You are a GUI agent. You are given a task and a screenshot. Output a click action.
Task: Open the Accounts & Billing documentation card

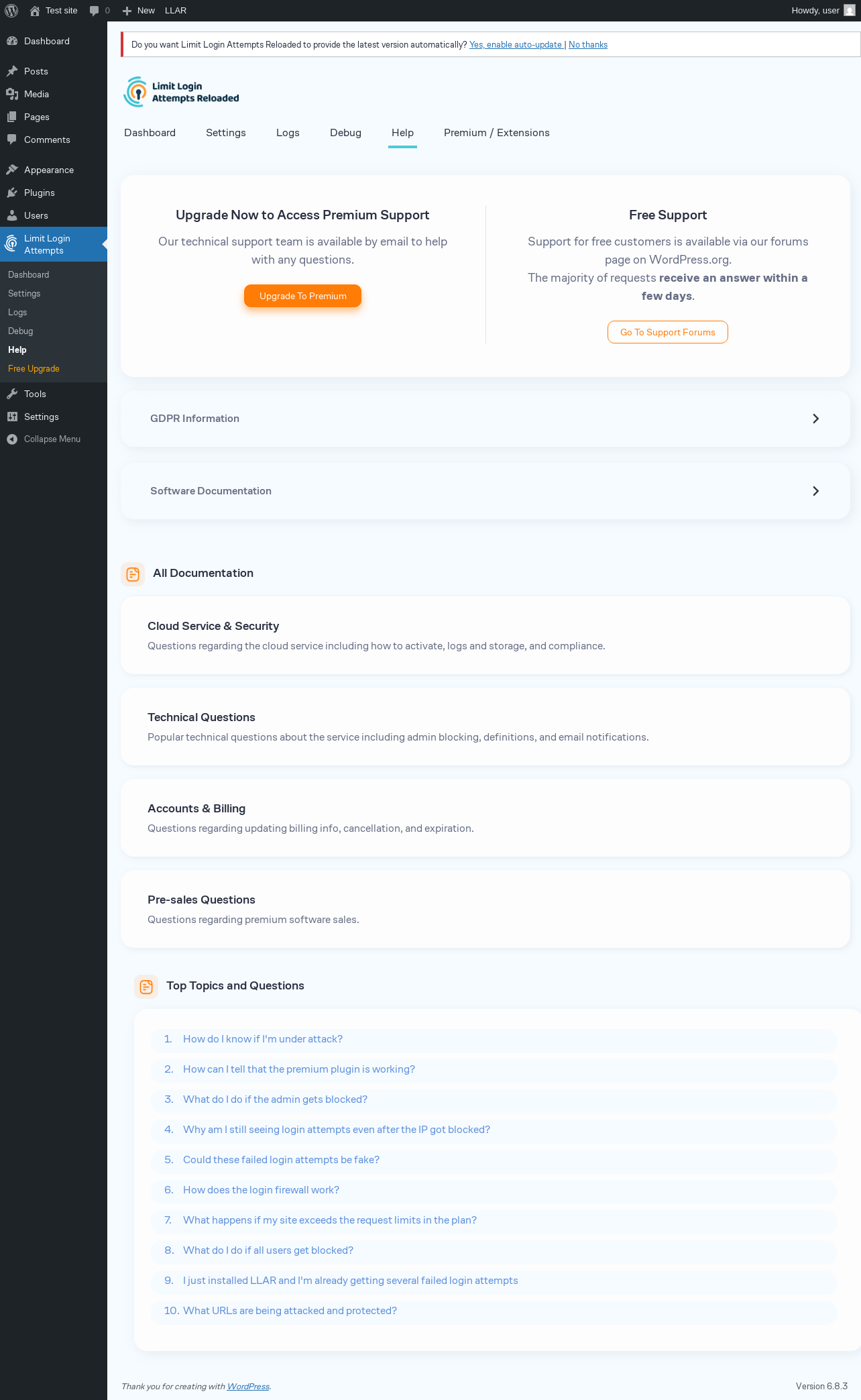[485, 818]
